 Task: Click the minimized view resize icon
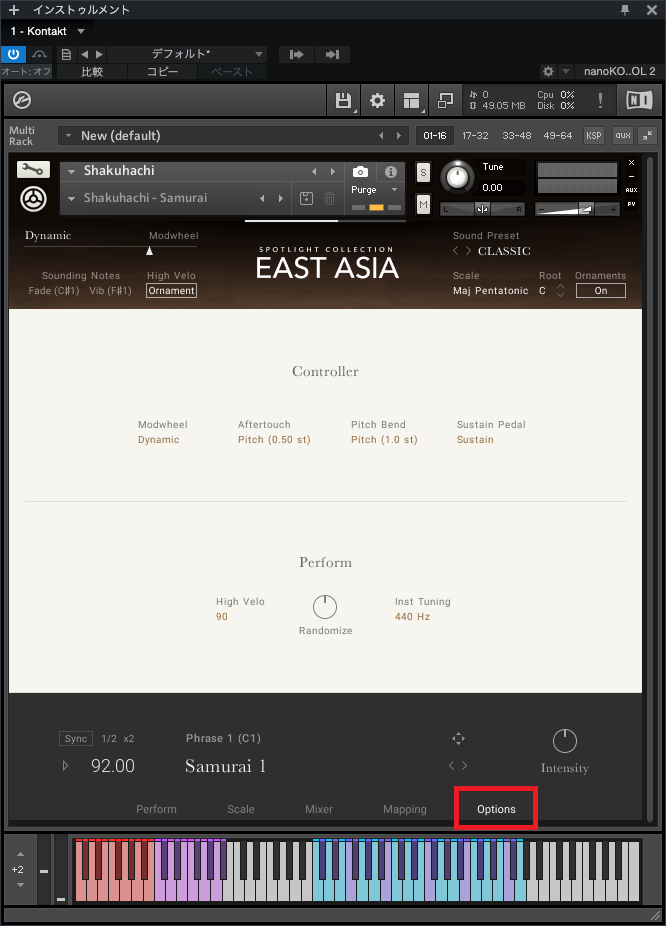coord(445,100)
